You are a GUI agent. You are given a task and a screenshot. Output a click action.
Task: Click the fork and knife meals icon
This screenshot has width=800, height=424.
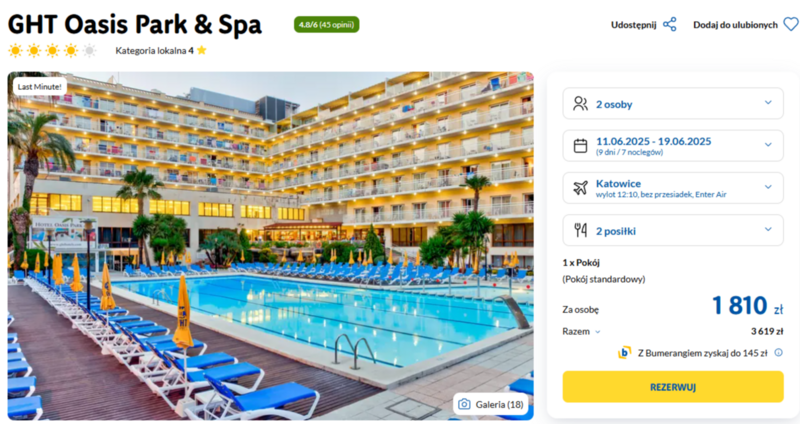point(580,230)
